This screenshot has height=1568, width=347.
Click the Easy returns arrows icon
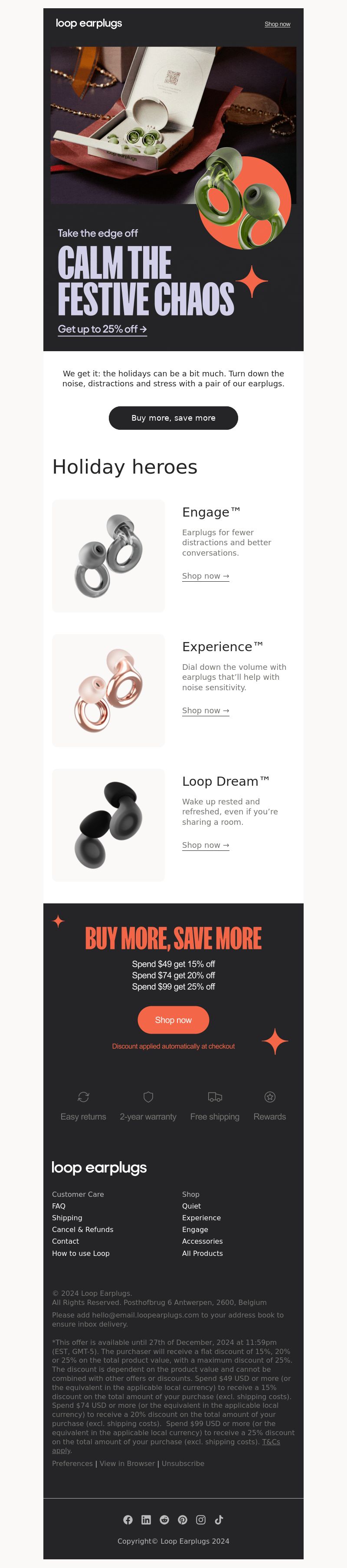point(83,1096)
